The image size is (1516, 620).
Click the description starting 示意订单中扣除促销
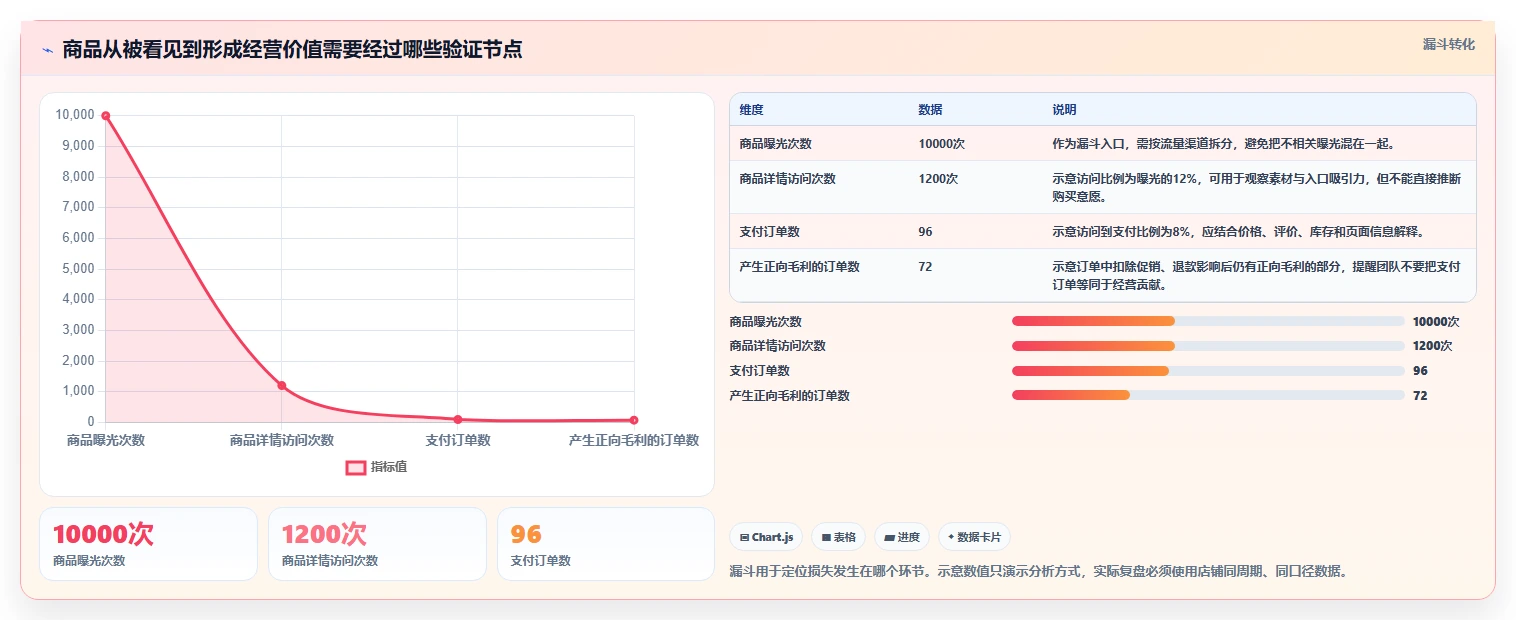1257,276
